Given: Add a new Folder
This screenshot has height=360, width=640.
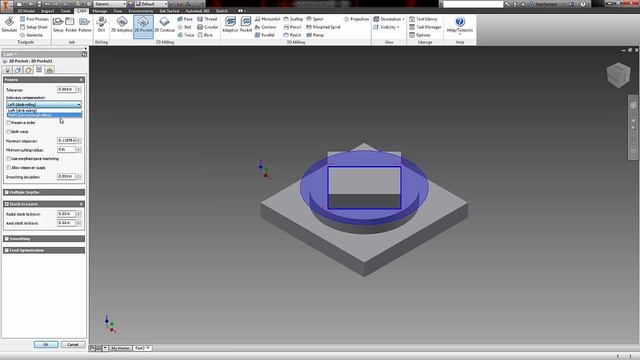Looking at the screenshot, I should point(71,25).
